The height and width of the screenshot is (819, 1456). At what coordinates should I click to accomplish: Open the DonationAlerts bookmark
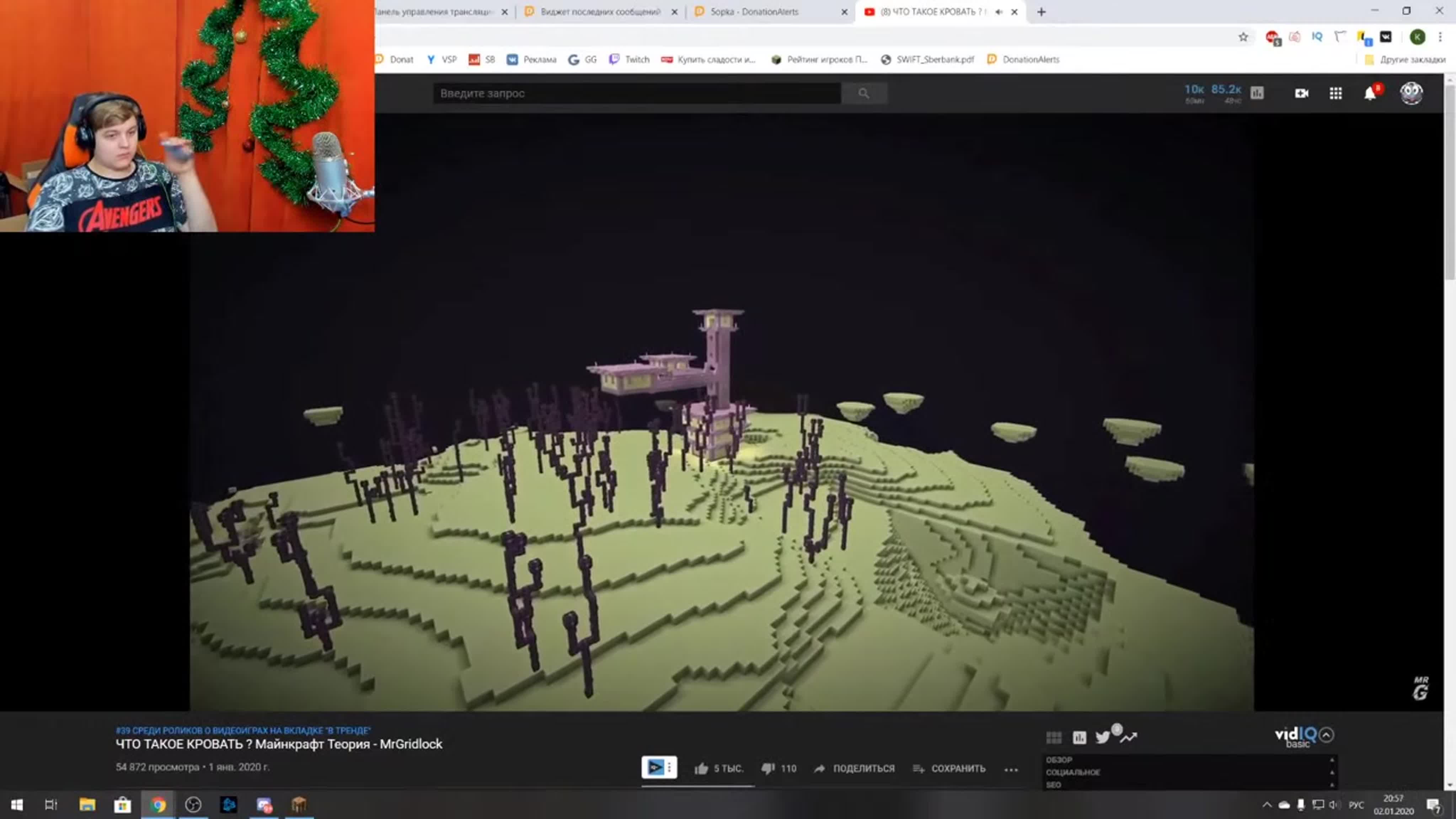point(1023,59)
